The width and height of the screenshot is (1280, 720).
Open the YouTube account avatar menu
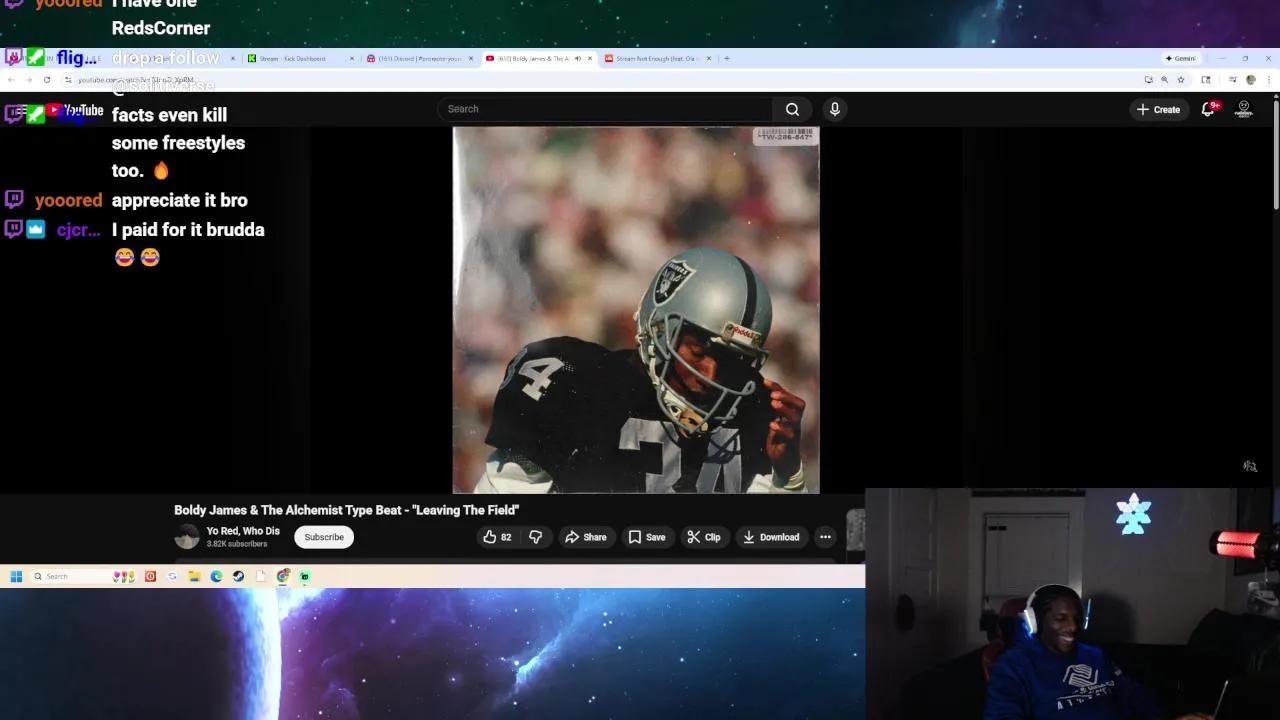pyautogui.click(x=1244, y=109)
